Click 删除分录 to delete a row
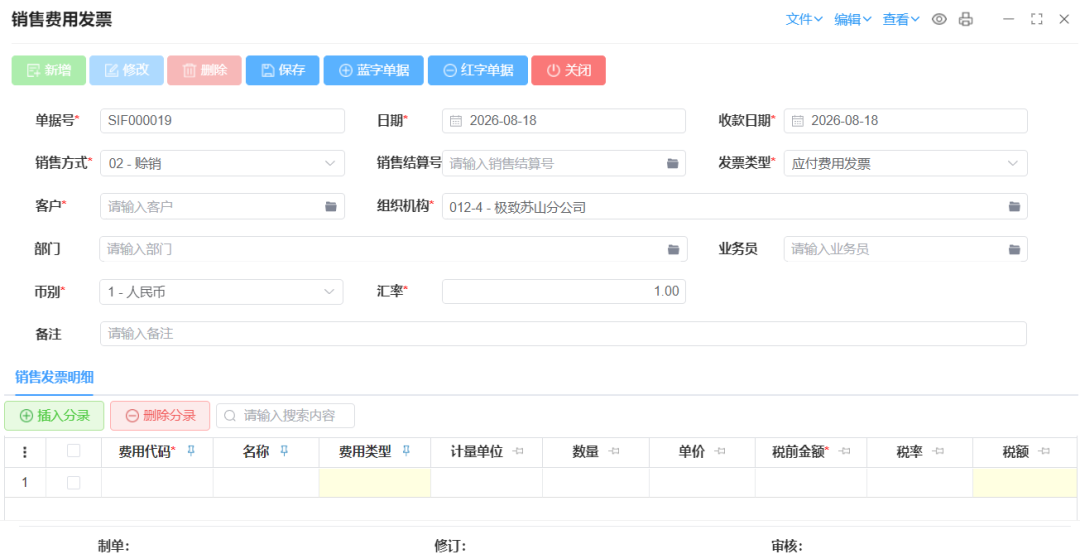This screenshot has height=559, width=1080. tap(160, 416)
